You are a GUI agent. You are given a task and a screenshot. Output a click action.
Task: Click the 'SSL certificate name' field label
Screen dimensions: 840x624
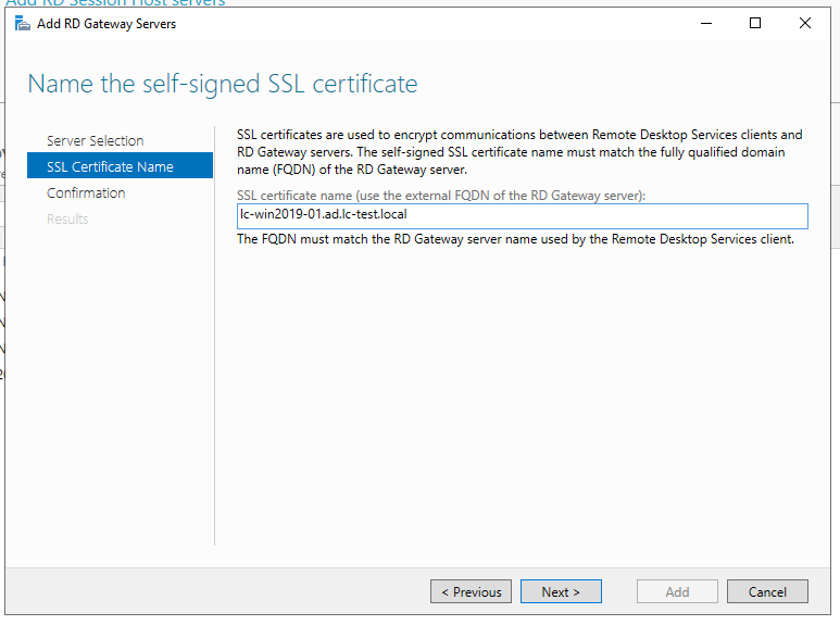[442, 194]
